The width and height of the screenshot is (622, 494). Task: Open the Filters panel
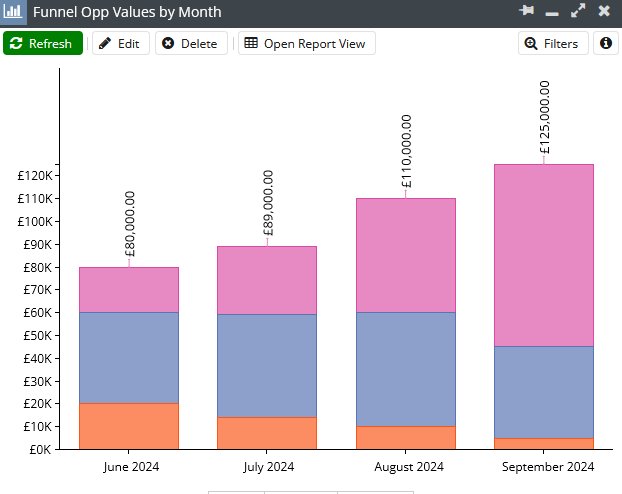point(553,43)
